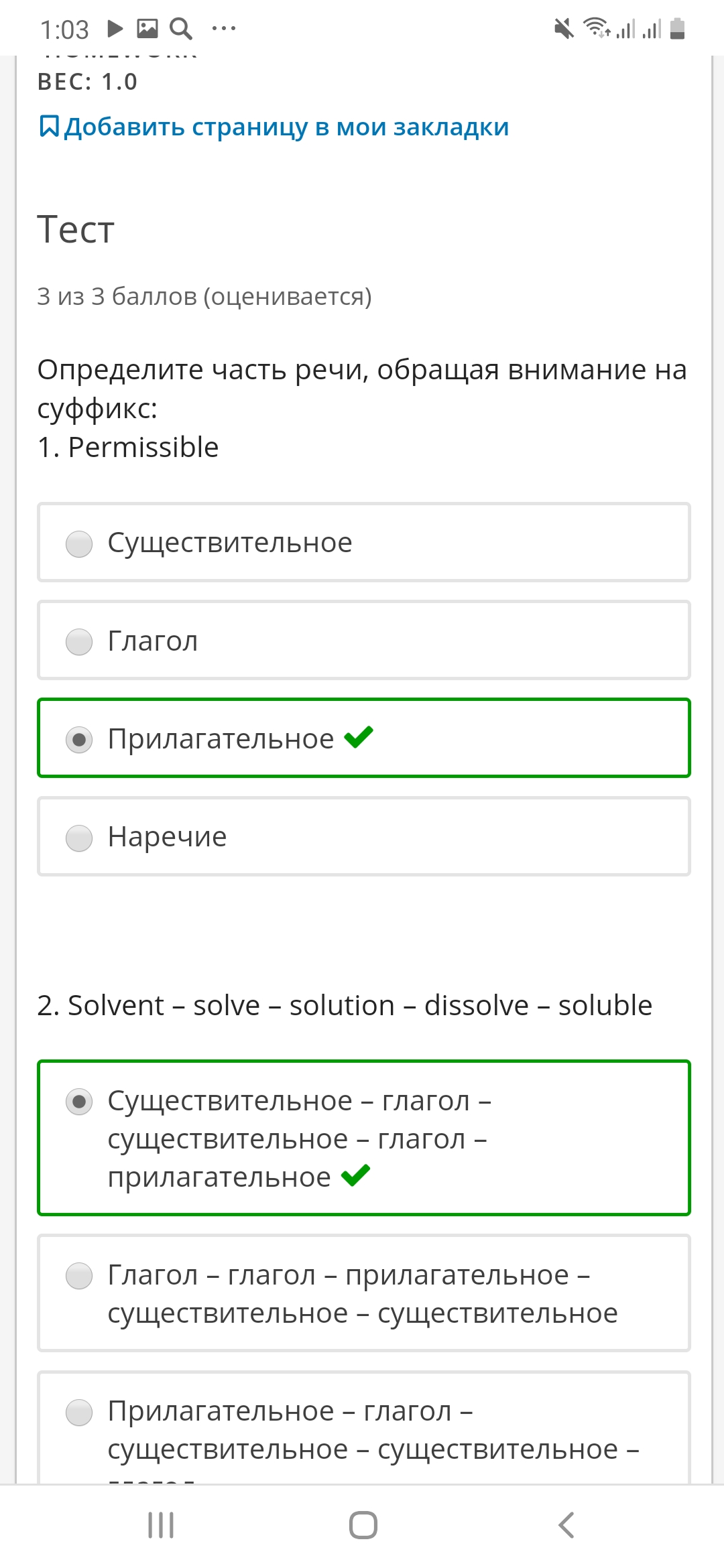Tap the Android home navigation button

click(x=363, y=1525)
